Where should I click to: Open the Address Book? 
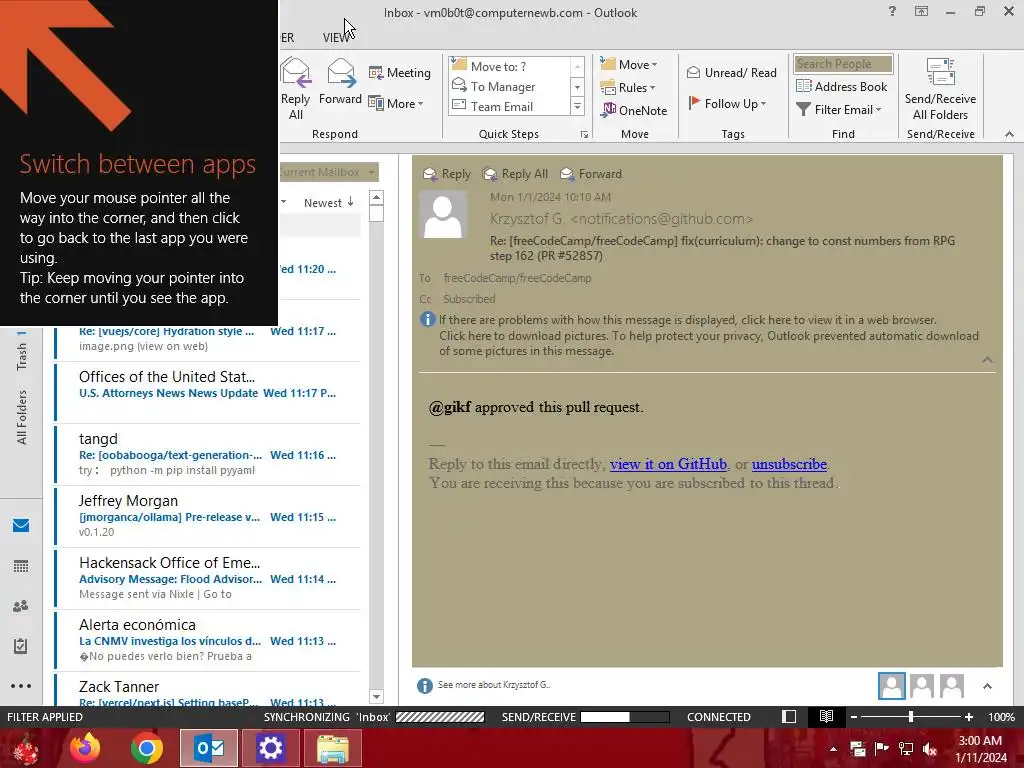[x=841, y=86]
